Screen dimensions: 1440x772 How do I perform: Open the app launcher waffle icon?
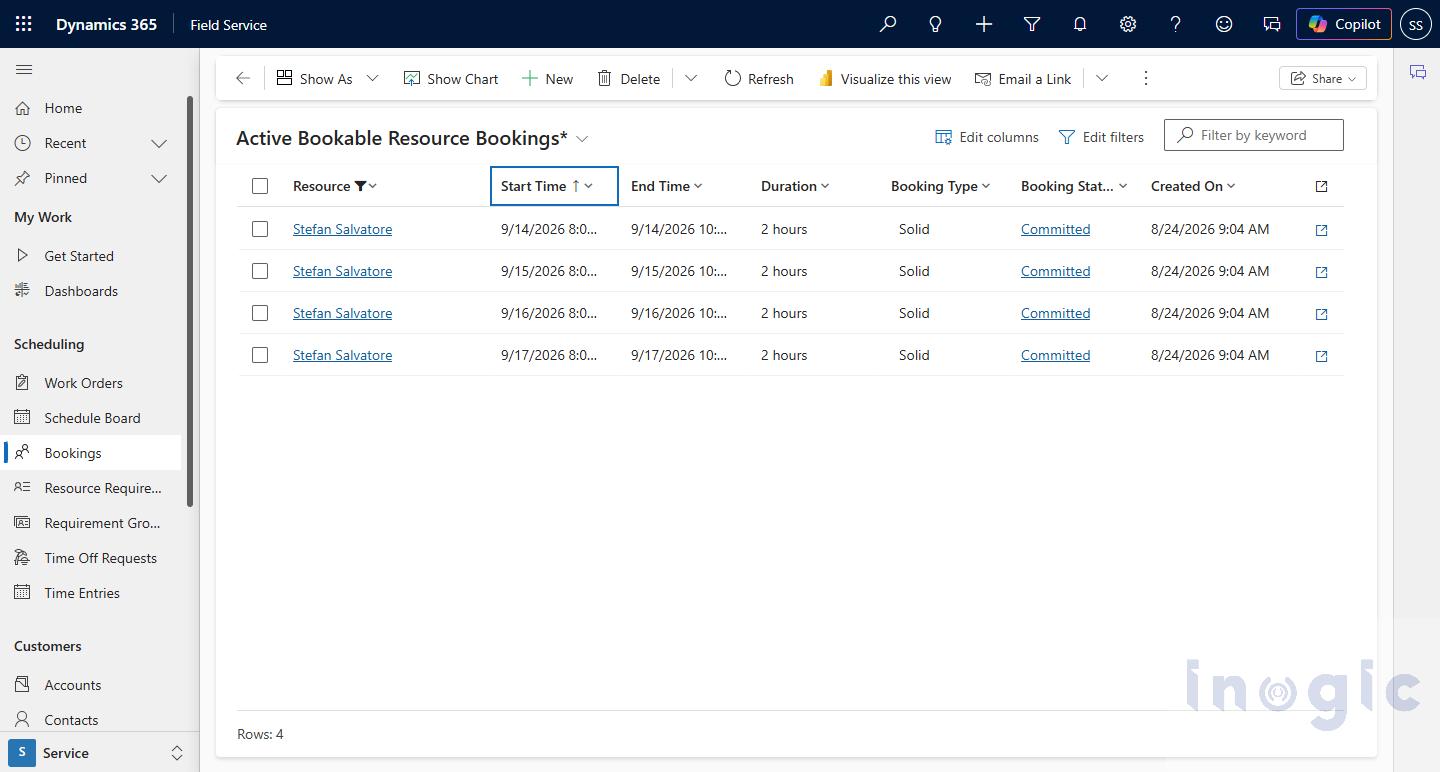24,24
